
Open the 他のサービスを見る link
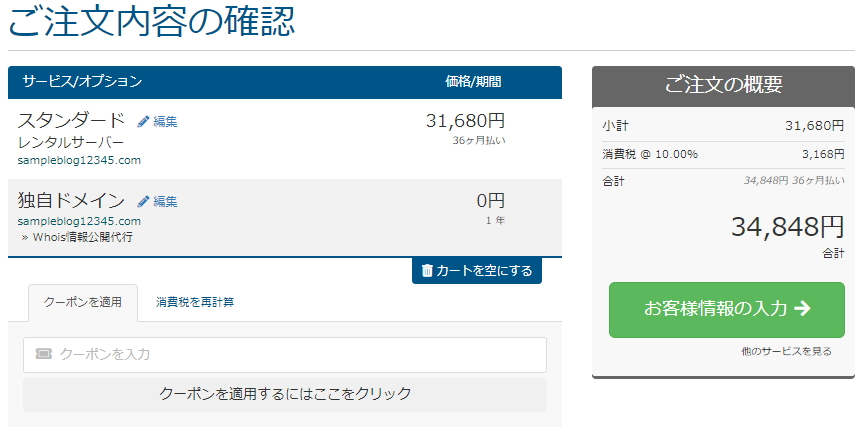(786, 351)
